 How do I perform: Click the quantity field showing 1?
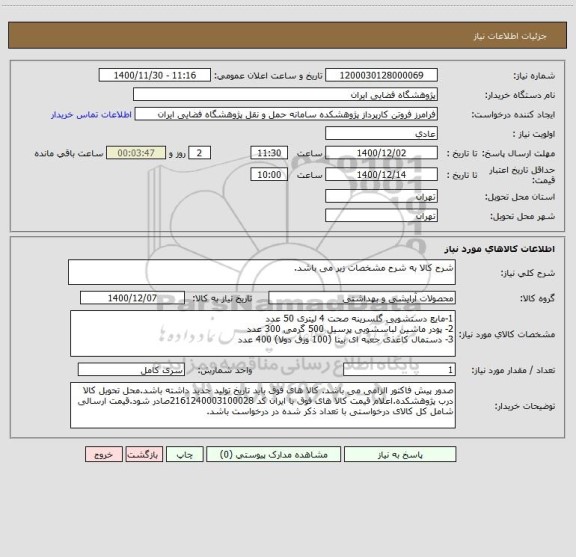[x=399, y=370]
